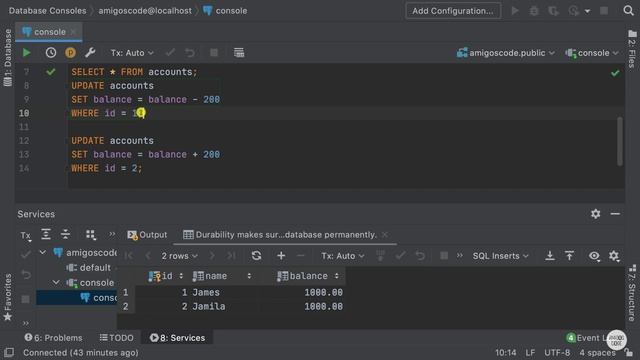Viewport: 640px width, 360px height.
Task: Click the export data download icon
Action: pos(550,256)
